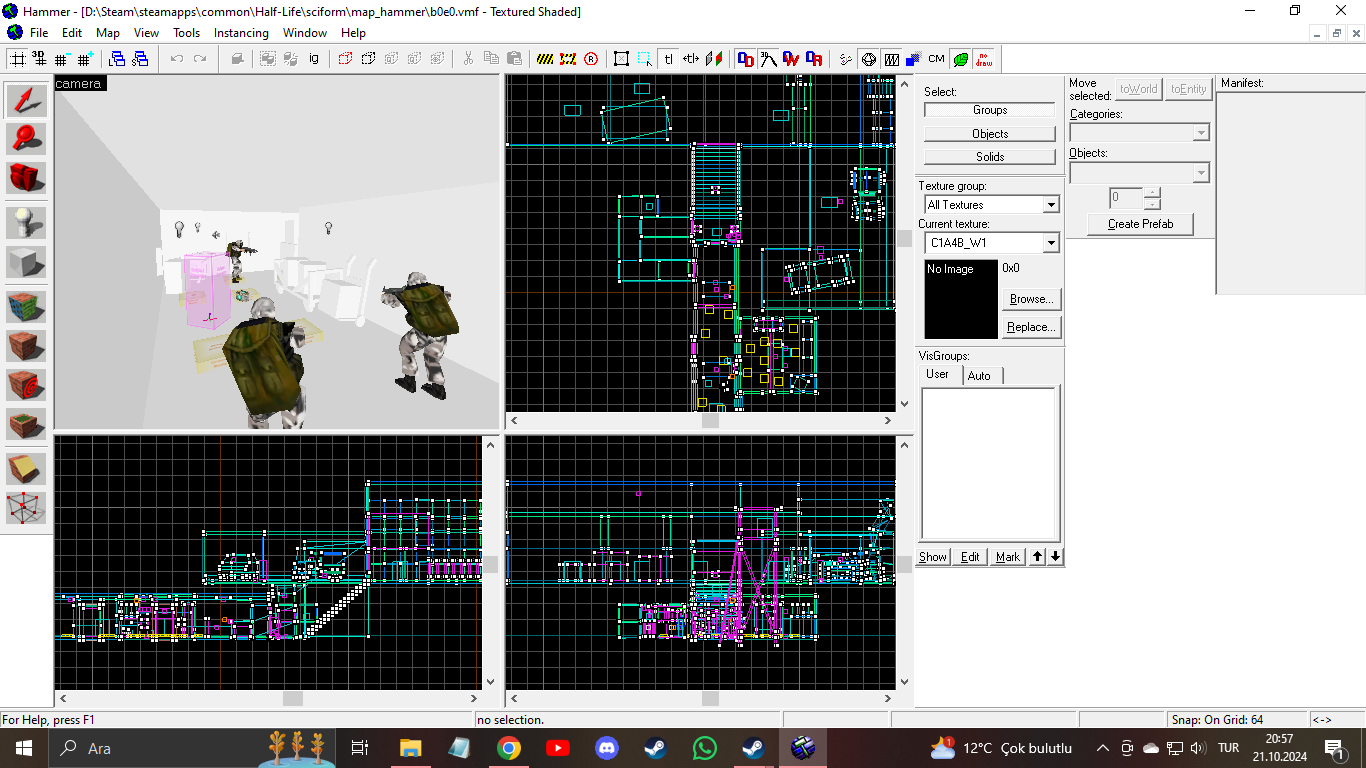Click the Carve tool icon
Viewport: 1366px width, 768px height.
pos(237,59)
